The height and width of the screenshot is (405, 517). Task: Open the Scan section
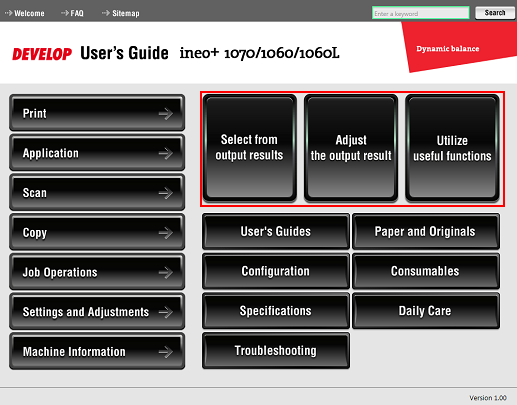pyautogui.click(x=97, y=192)
